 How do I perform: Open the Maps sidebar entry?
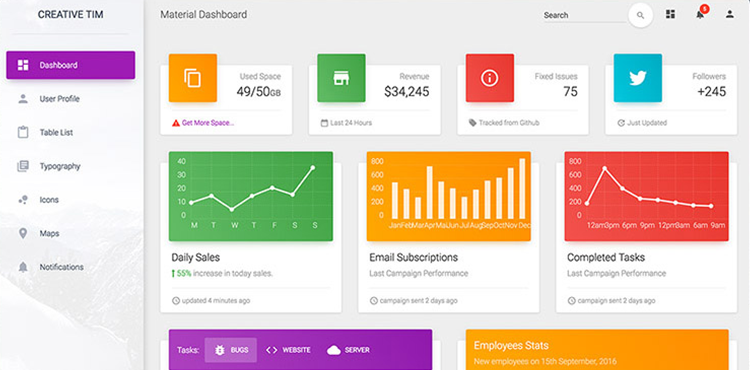click(x=71, y=233)
